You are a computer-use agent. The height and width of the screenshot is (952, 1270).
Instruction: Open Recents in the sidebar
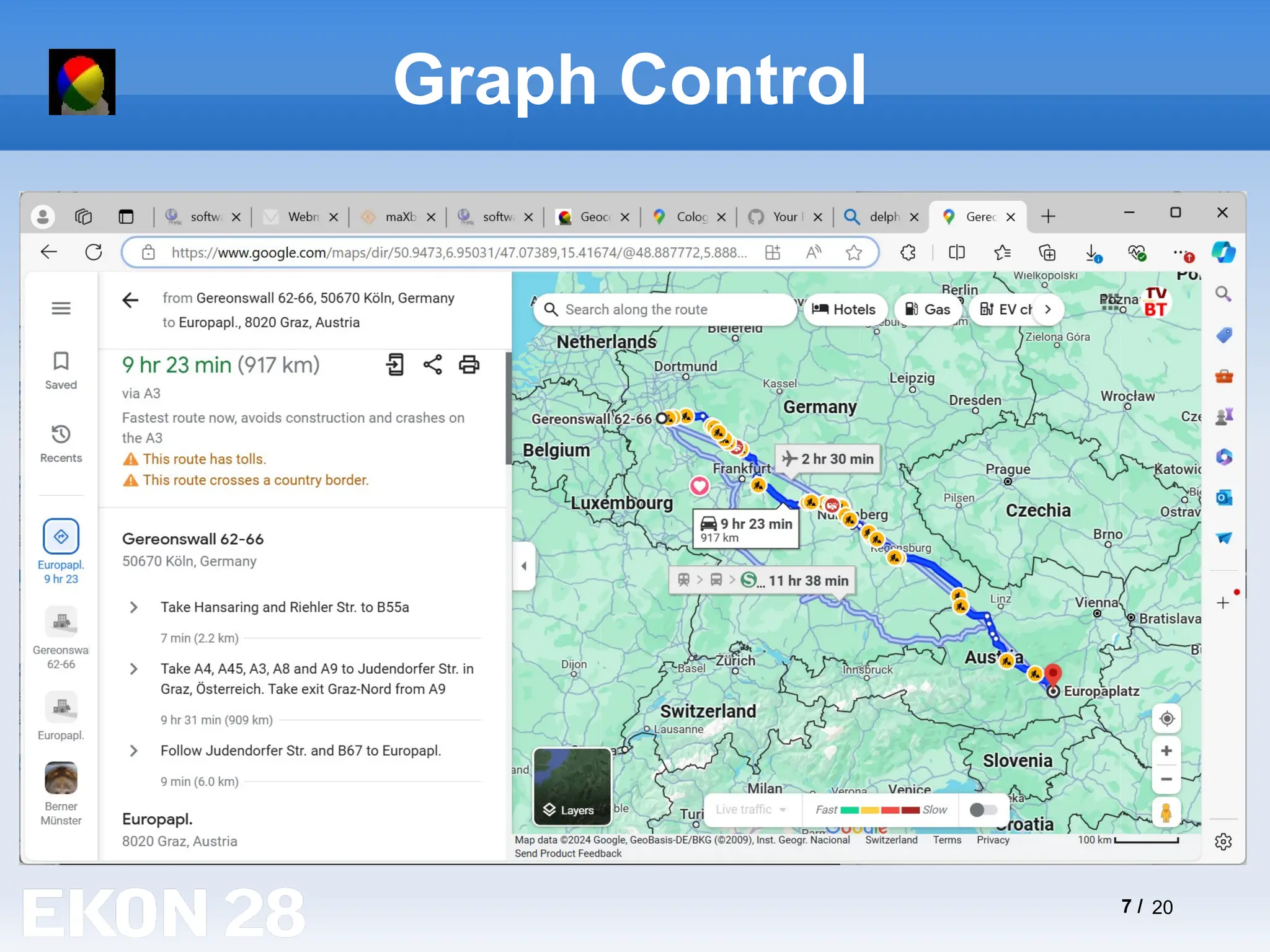point(61,444)
